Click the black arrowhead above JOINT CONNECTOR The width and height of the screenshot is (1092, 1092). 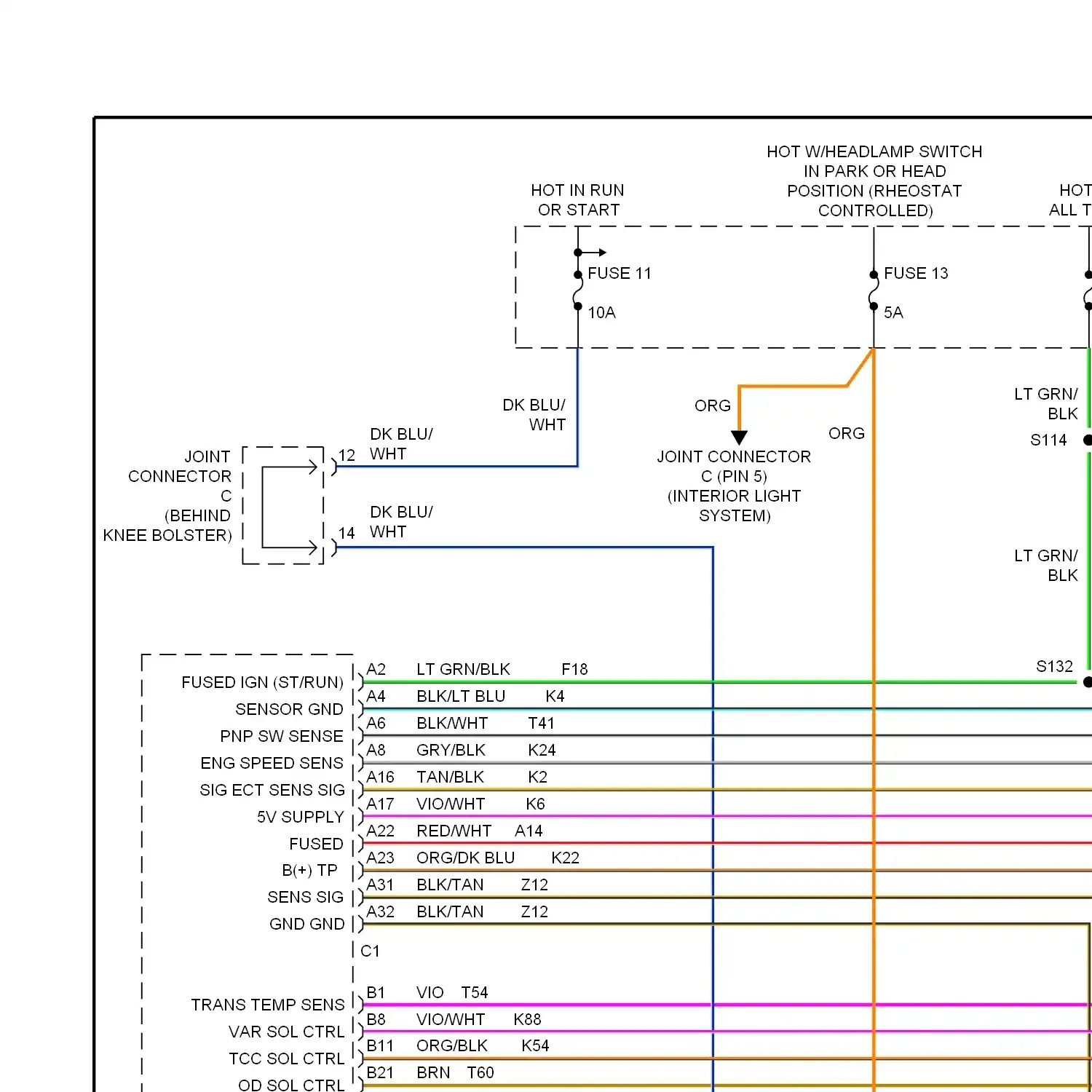tap(739, 438)
